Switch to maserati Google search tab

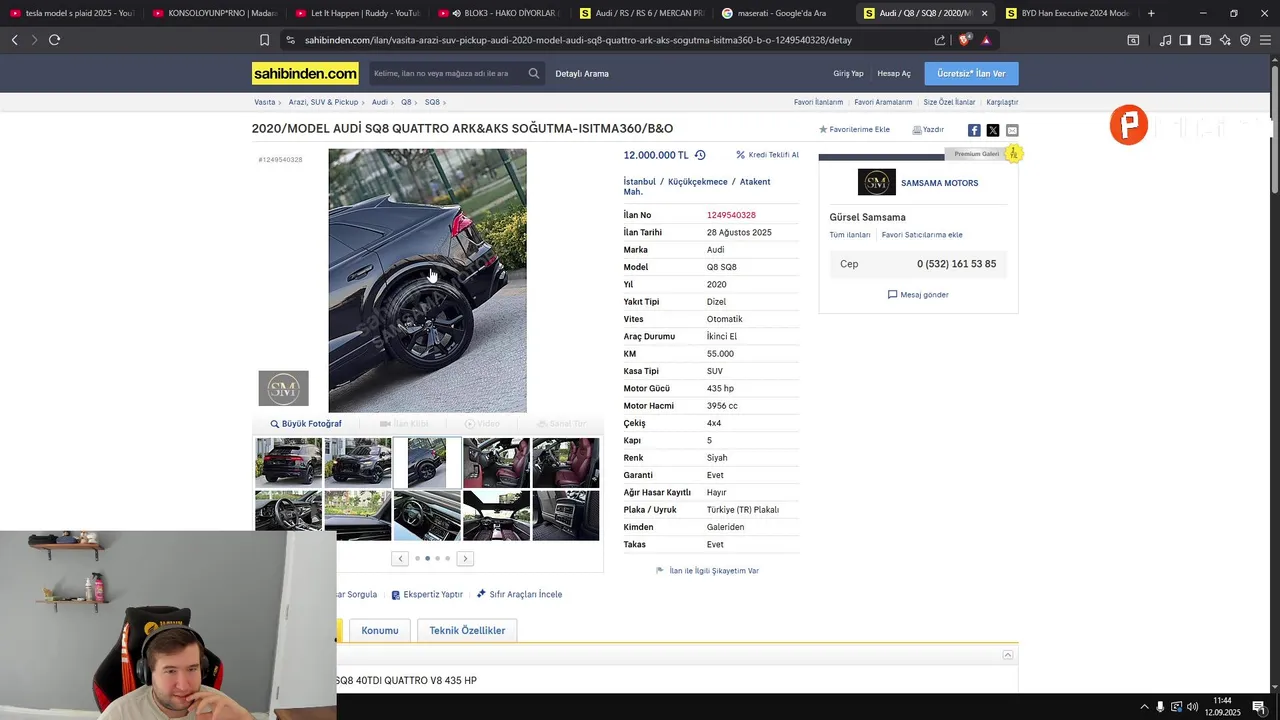(x=786, y=13)
